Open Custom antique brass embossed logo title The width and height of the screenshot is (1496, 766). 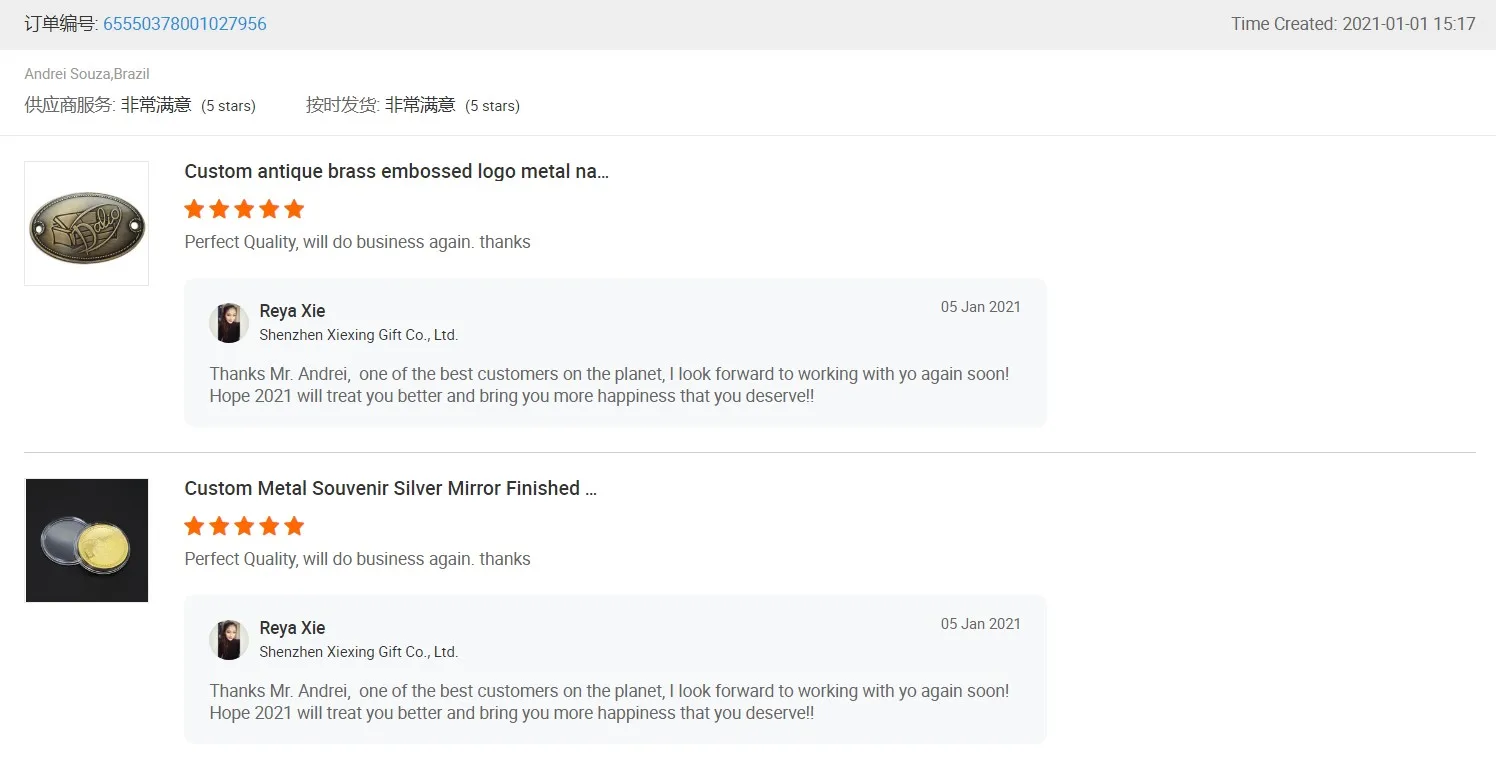click(x=396, y=171)
